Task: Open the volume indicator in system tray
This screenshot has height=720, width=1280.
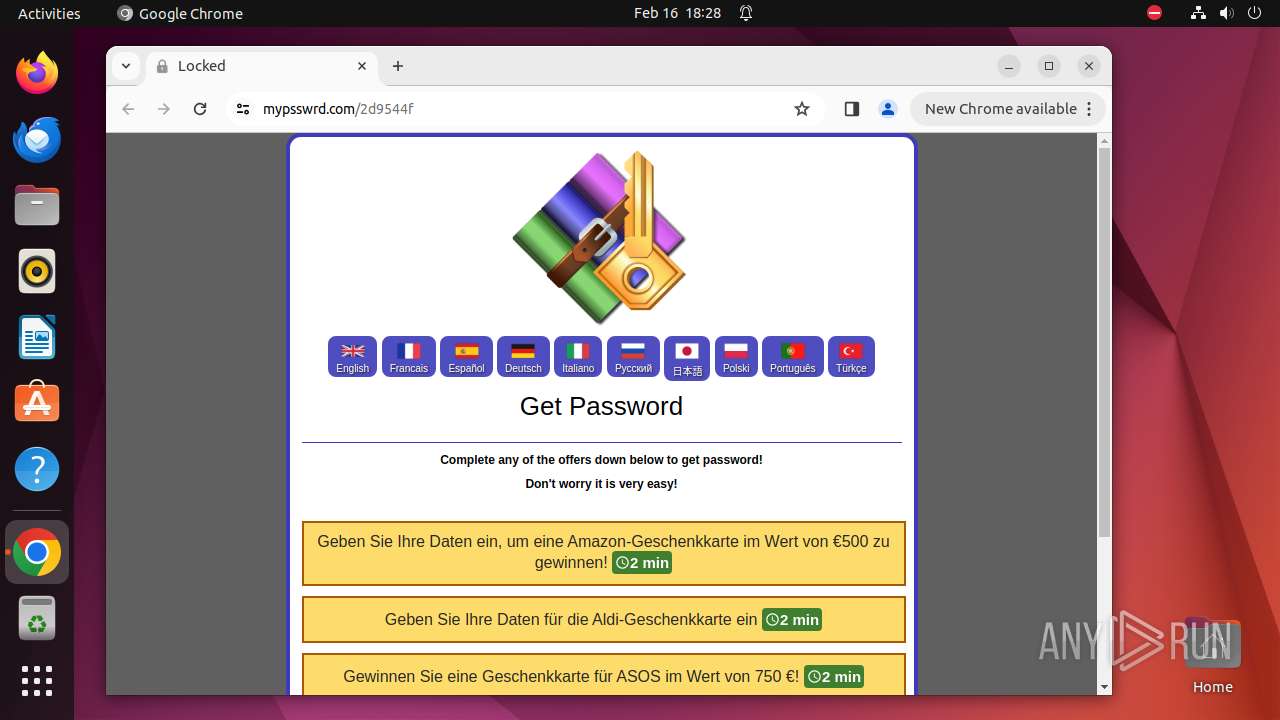Action: click(1227, 13)
